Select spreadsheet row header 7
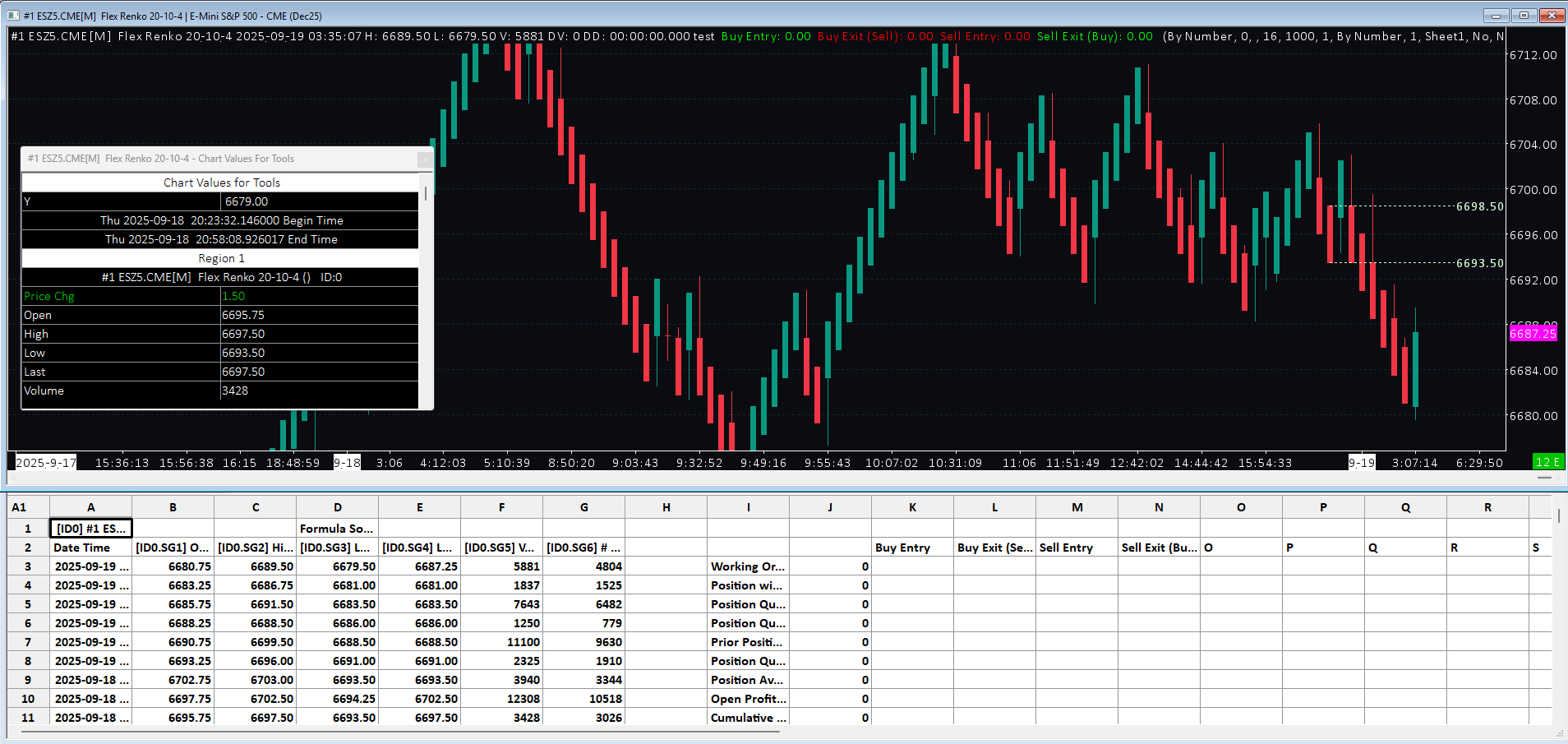This screenshot has width=1568, height=744. coord(28,642)
